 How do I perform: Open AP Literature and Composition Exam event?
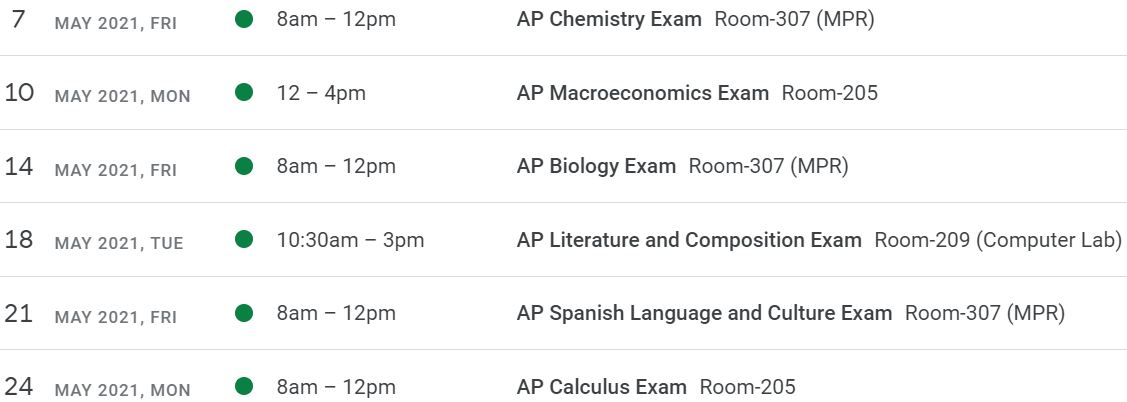[x=689, y=240]
